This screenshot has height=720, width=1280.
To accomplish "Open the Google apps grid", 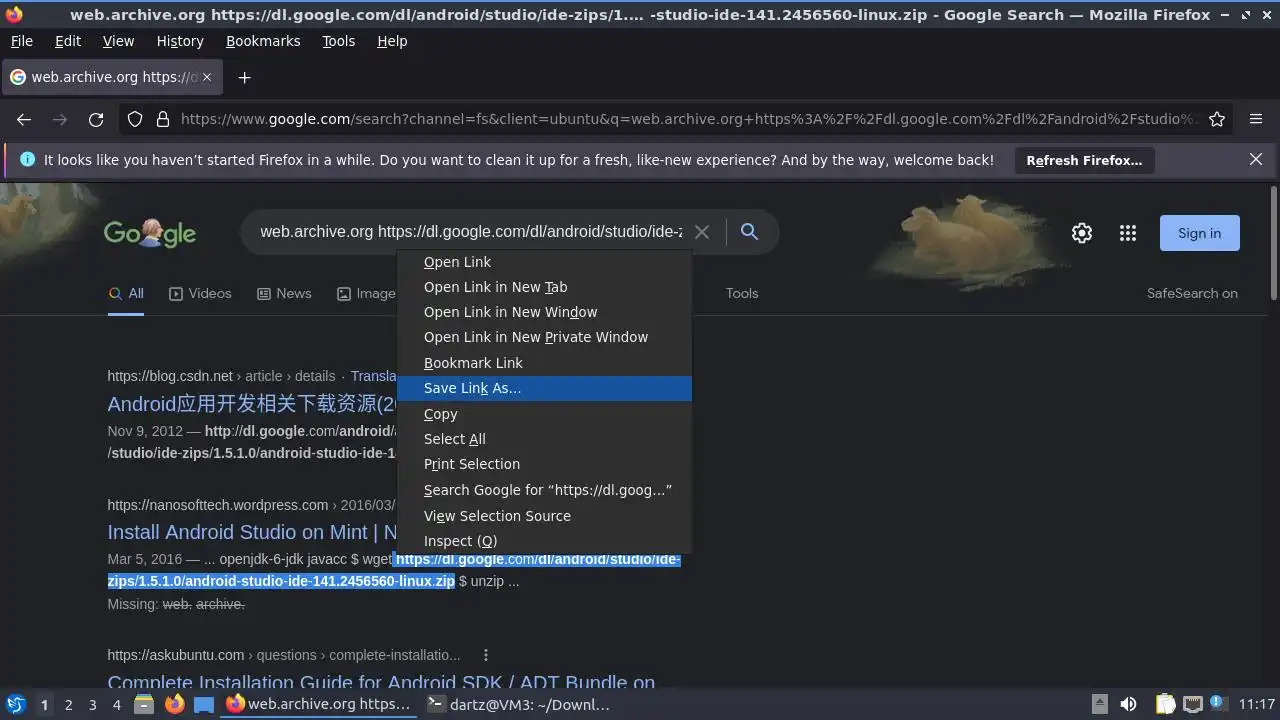I will pos(1128,233).
